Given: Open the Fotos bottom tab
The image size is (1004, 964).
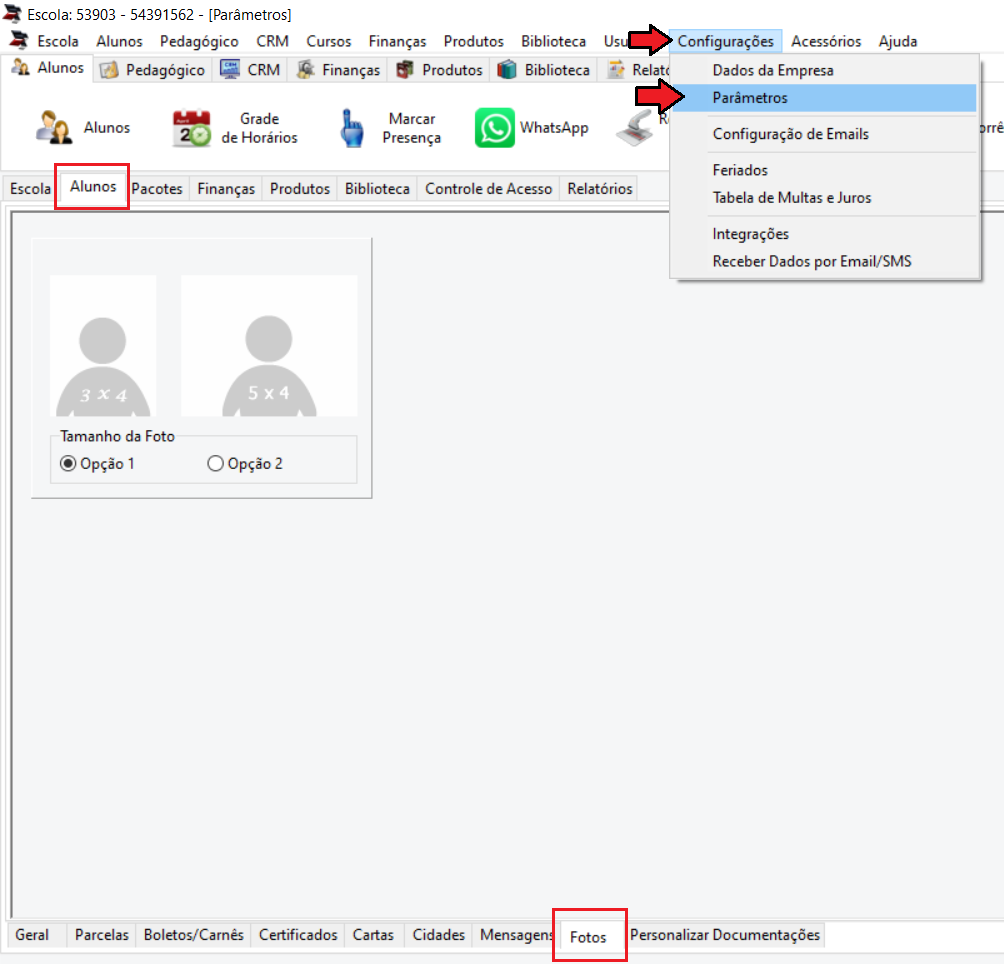Looking at the screenshot, I should pos(588,937).
